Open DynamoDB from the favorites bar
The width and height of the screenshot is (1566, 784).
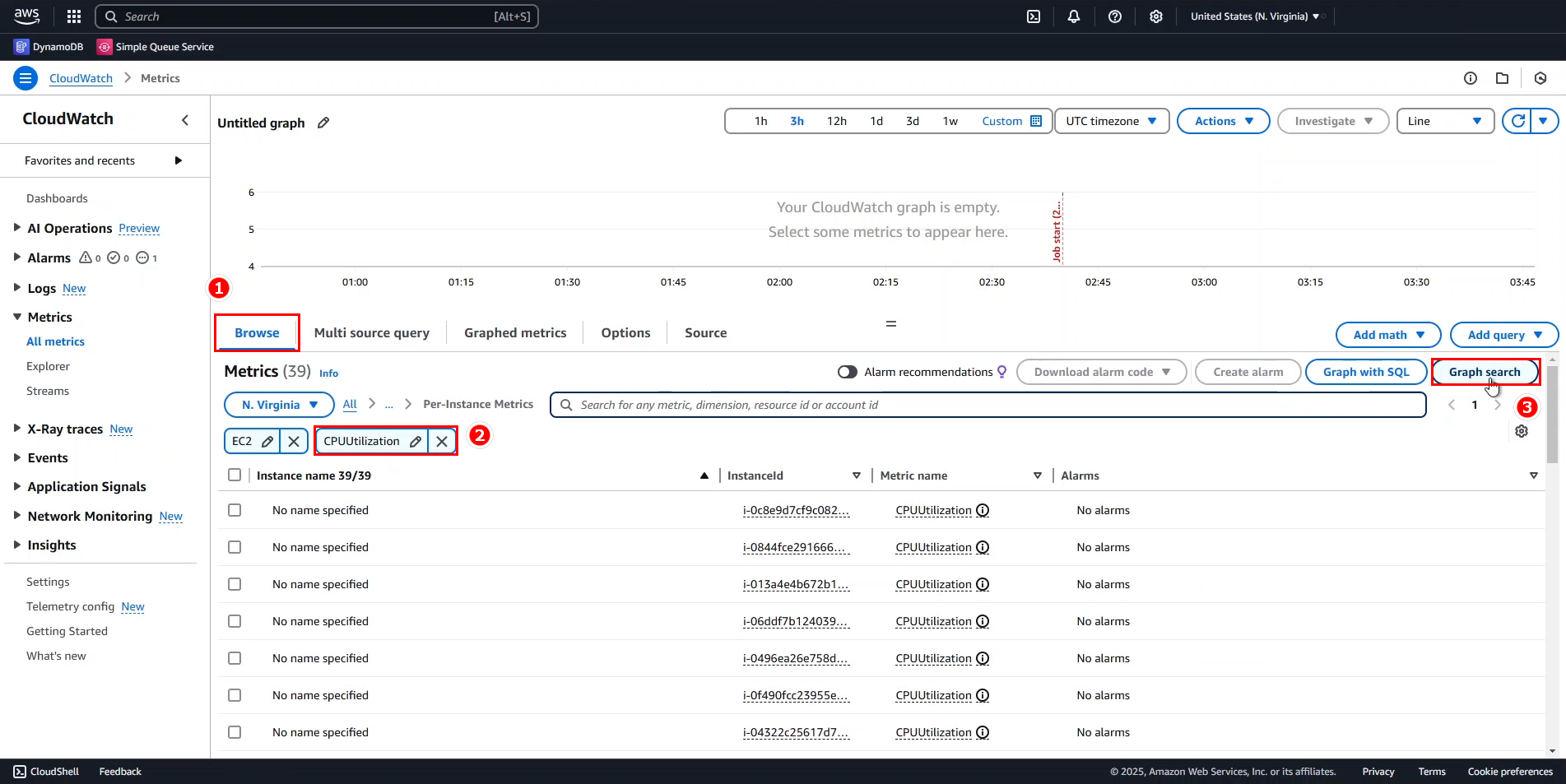48,46
